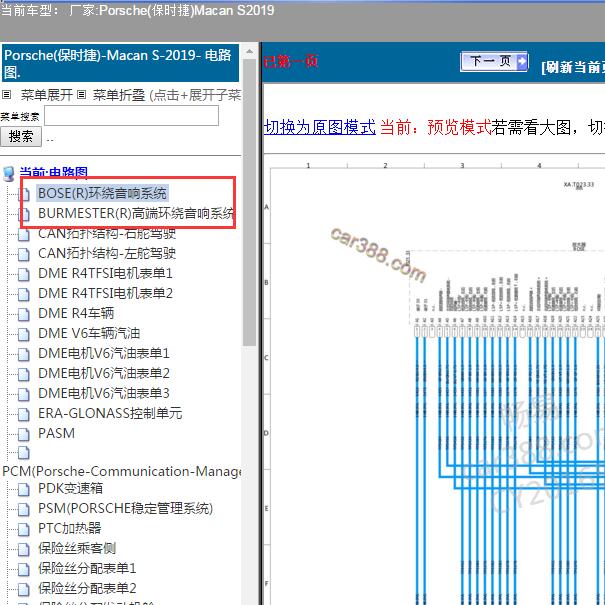Click the 切换为原图模式 link
The width and height of the screenshot is (605, 605).
(319, 127)
